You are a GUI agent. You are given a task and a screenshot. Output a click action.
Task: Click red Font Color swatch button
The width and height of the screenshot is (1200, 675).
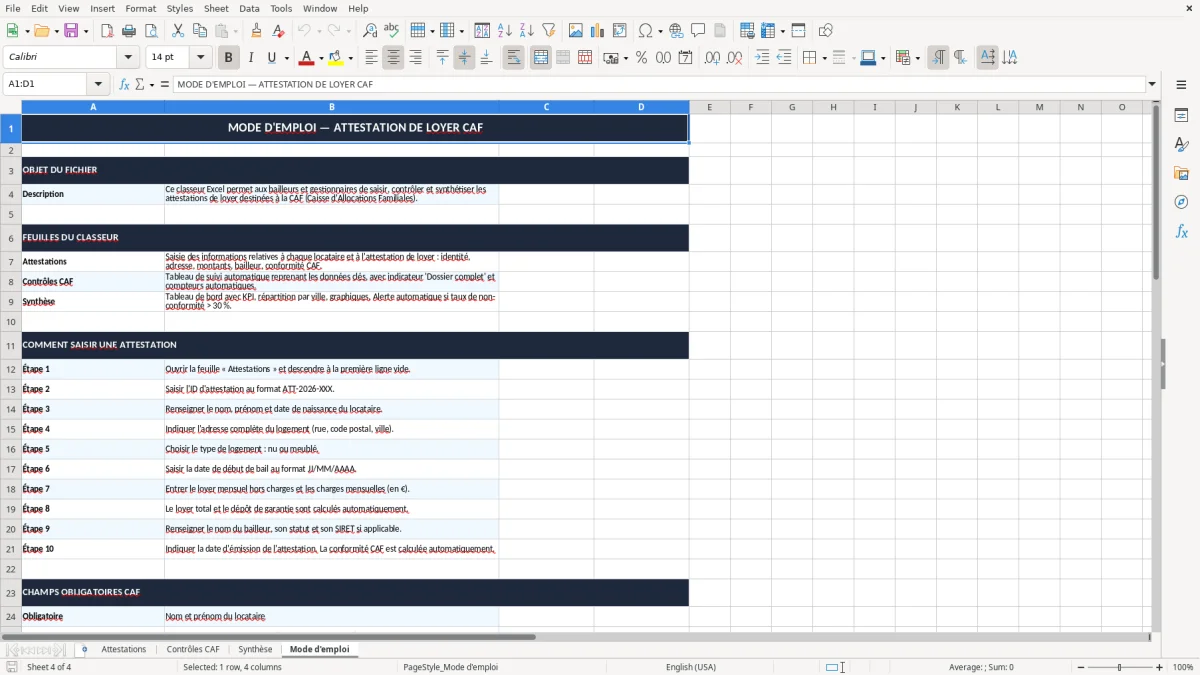(306, 58)
